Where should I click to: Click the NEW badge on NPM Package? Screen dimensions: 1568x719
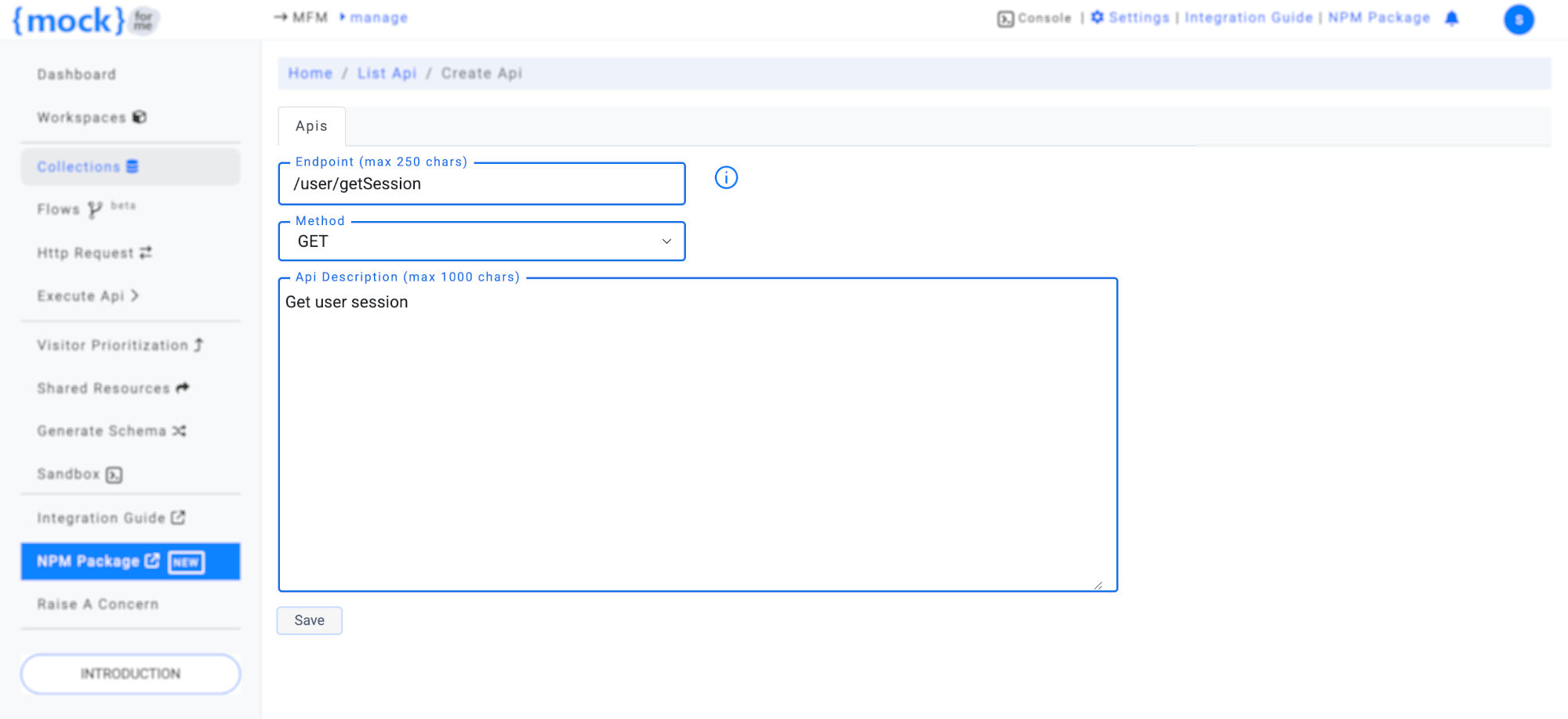click(x=187, y=562)
